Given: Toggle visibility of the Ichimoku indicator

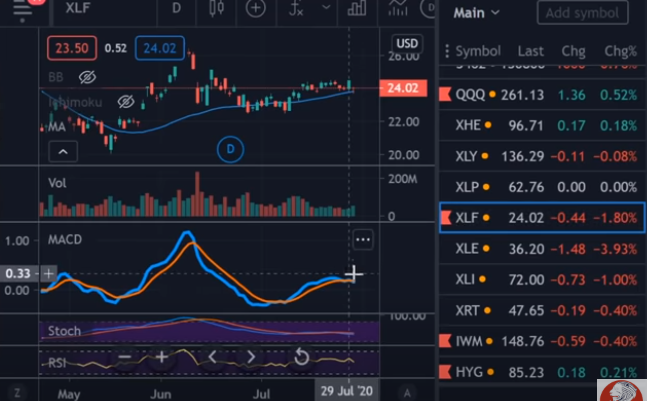Looking at the screenshot, I should pos(126,101).
